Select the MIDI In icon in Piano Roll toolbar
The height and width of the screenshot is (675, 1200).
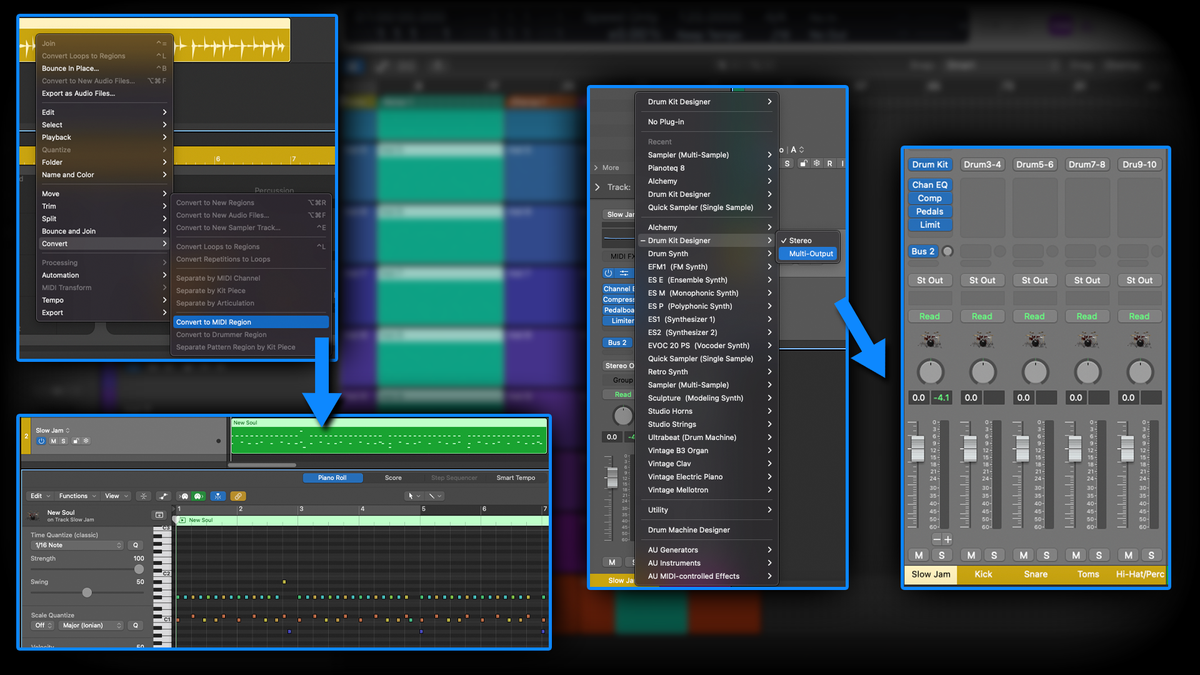coord(182,496)
